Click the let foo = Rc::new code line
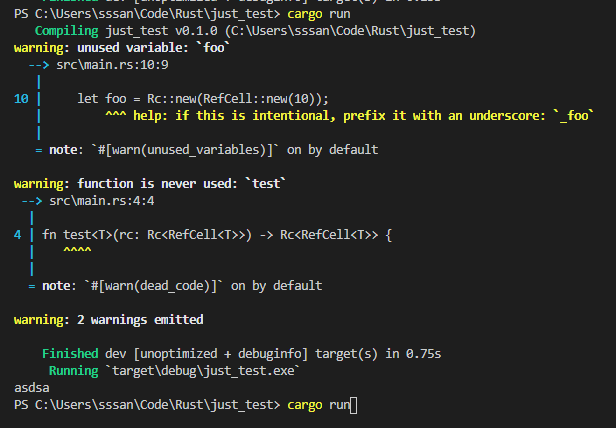This screenshot has width=616, height=428. pos(202,98)
